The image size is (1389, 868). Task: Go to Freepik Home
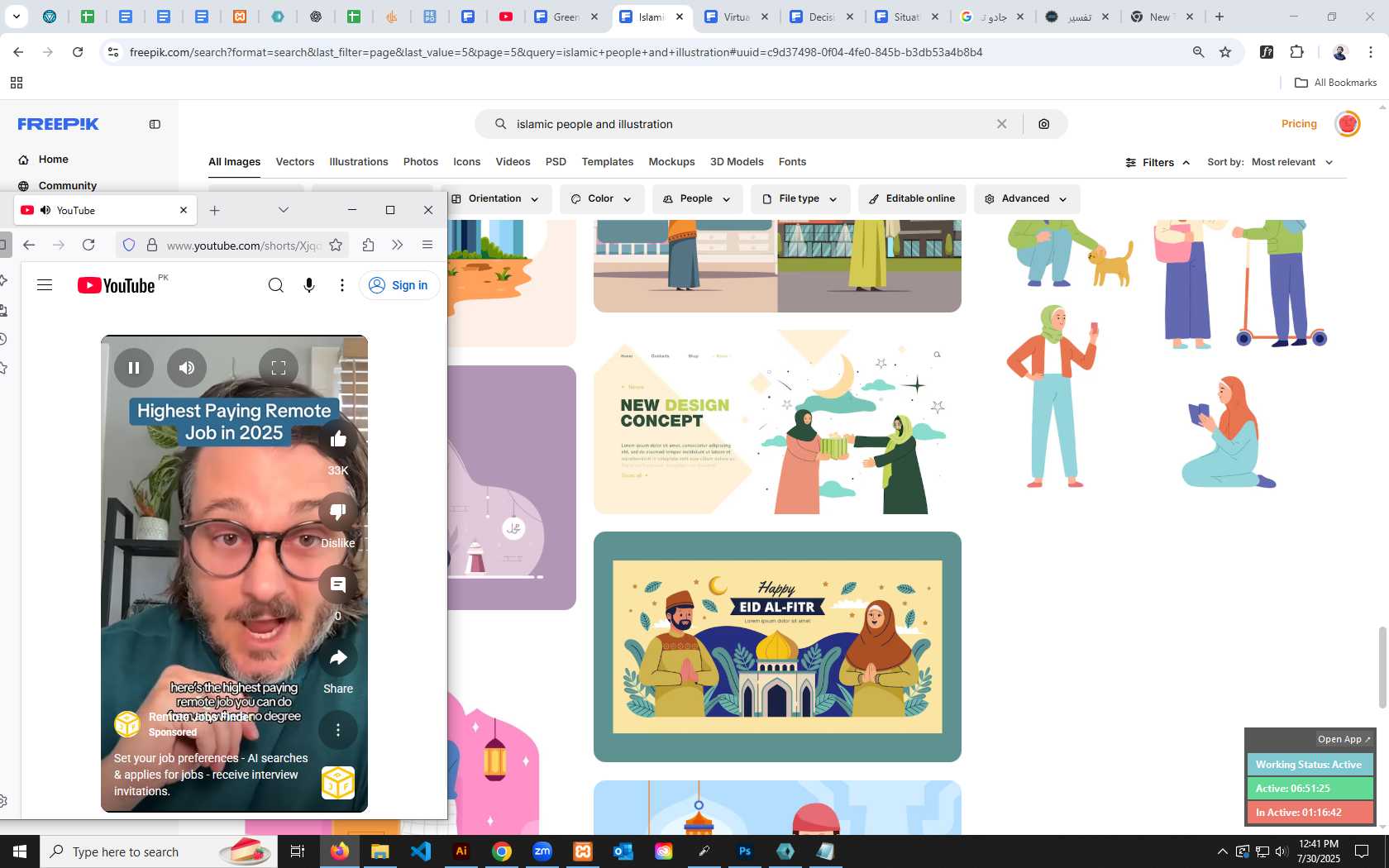coord(54,160)
